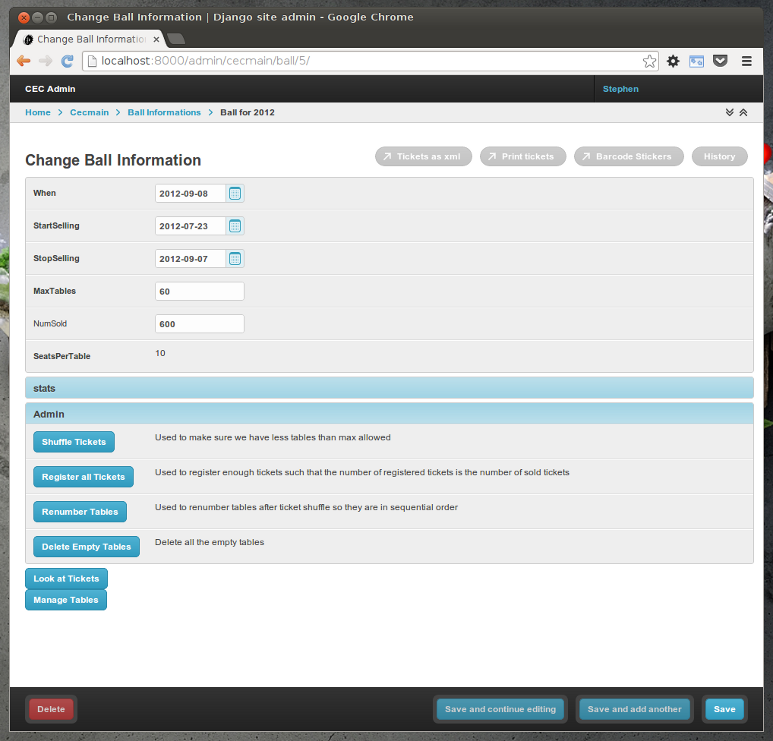Viewport: 773px width, 741px height.
Task: Click the browser back arrow
Action: pos(24,61)
